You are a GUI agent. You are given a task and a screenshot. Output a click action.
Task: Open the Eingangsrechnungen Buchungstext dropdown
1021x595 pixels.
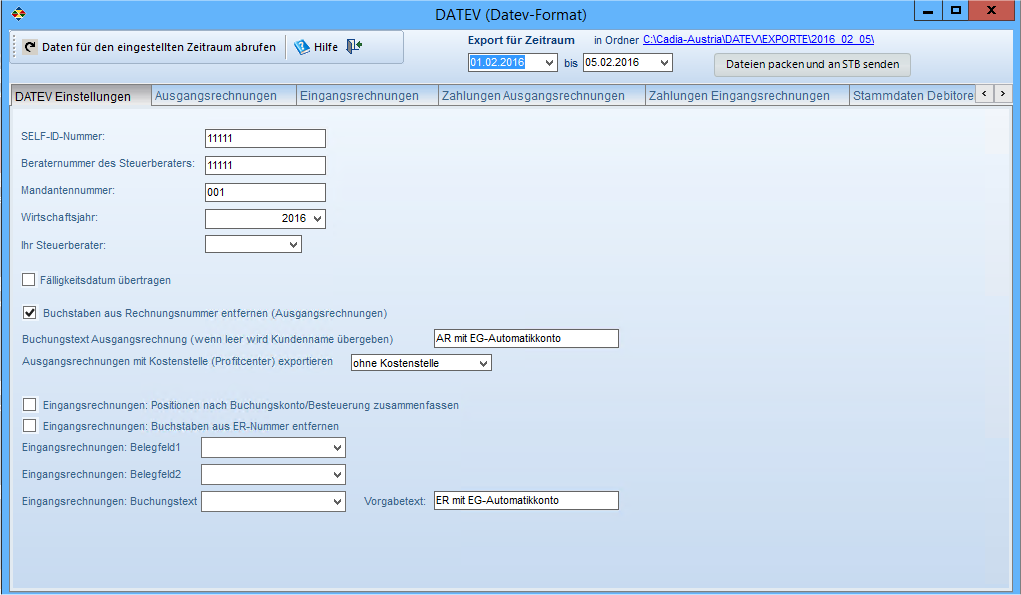click(x=337, y=502)
